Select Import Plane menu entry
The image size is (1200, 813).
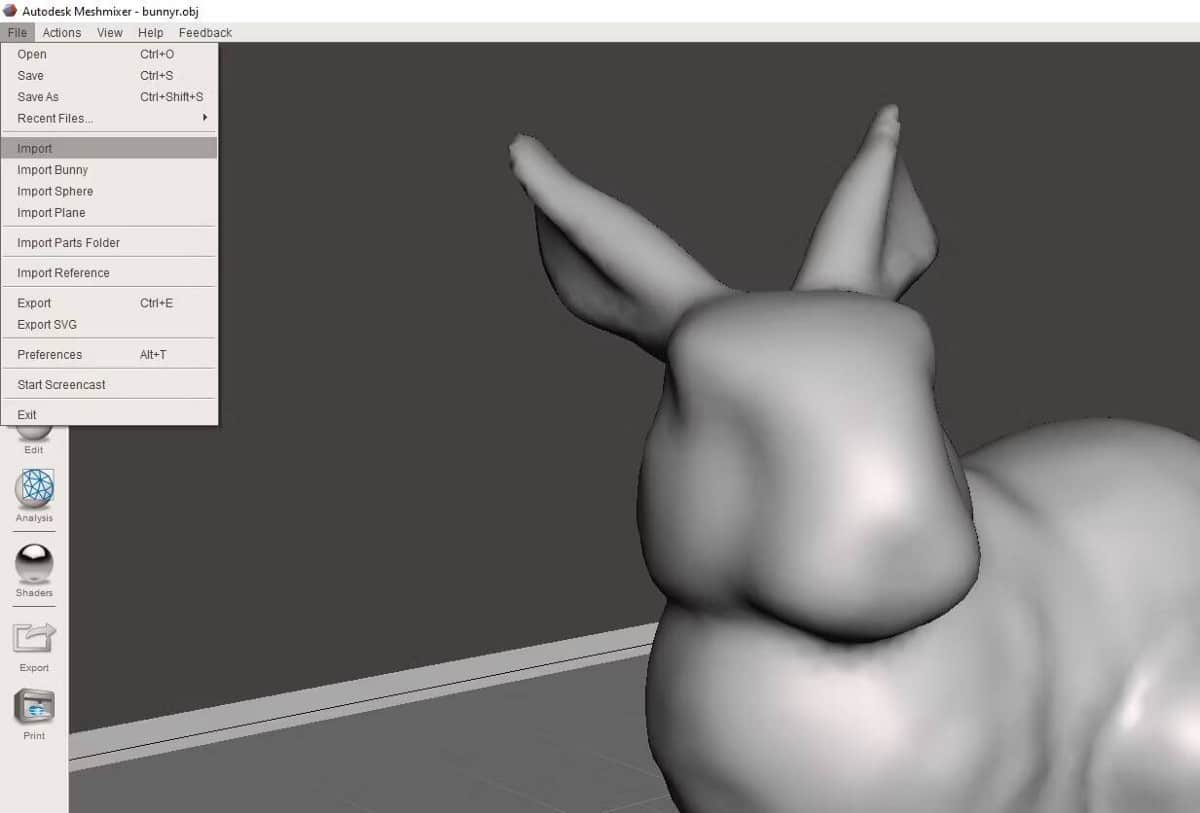109,213
